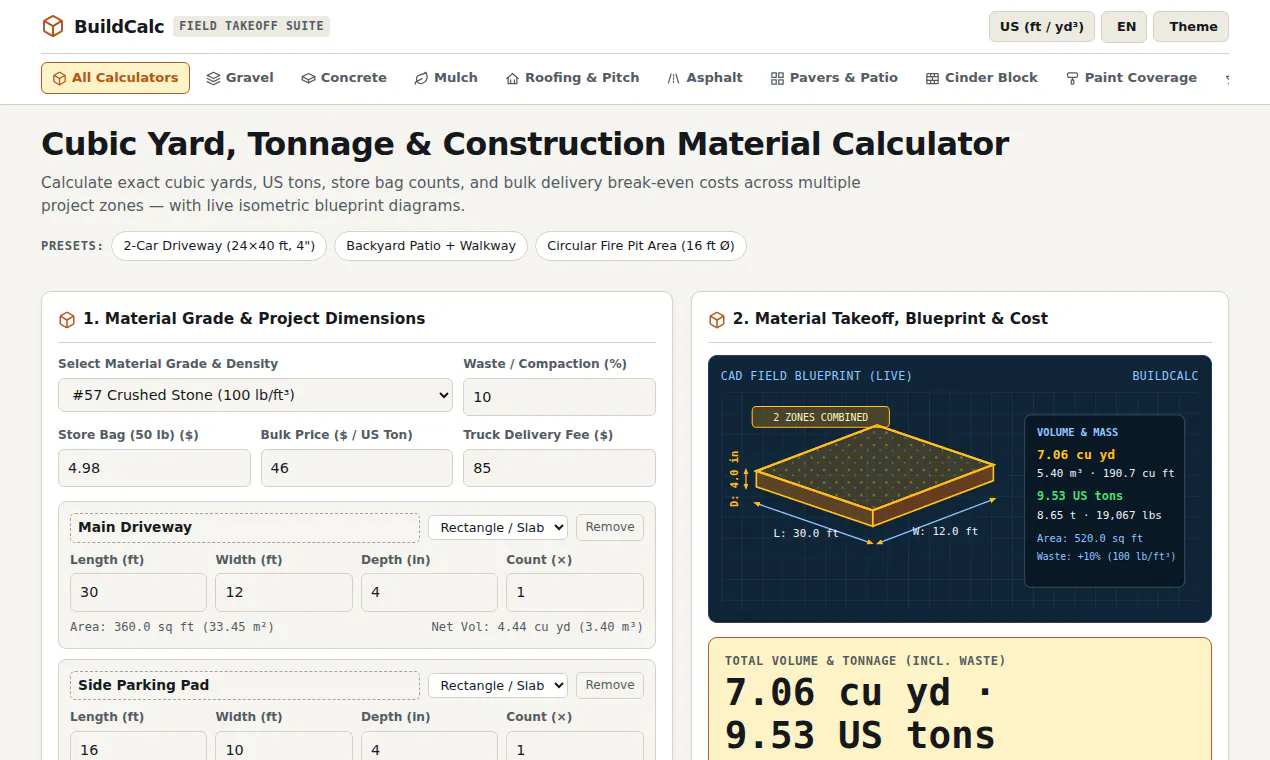1270x760 pixels.
Task: Edit the Main Driveway zone name field
Action: pyautogui.click(x=245, y=527)
